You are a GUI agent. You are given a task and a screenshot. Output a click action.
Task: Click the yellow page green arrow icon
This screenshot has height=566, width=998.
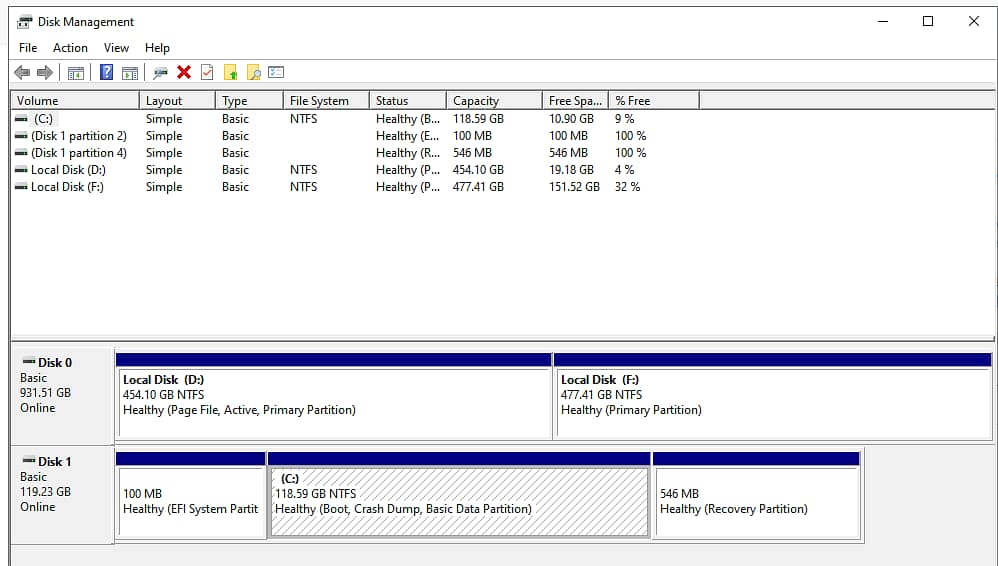tap(230, 73)
